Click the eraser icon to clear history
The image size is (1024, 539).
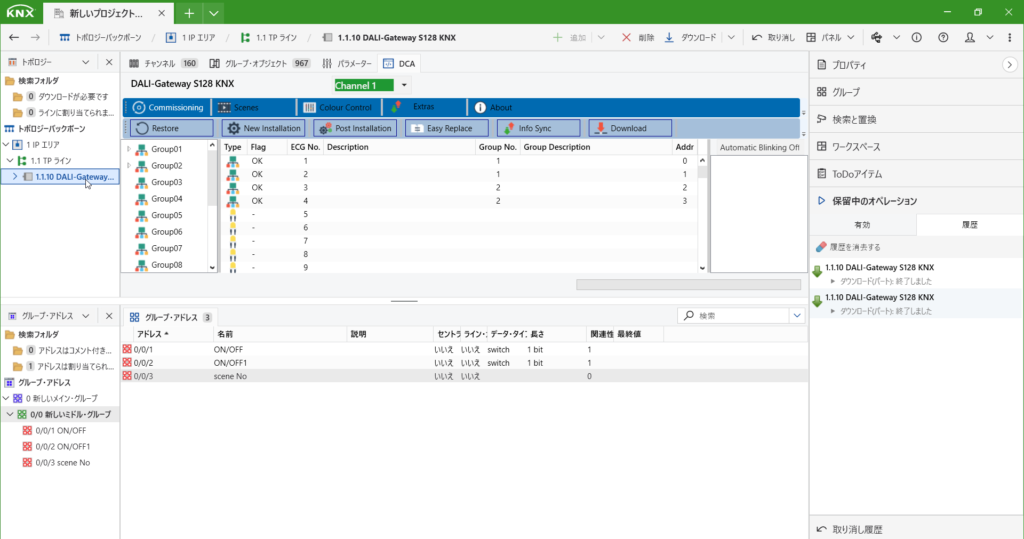pos(821,247)
